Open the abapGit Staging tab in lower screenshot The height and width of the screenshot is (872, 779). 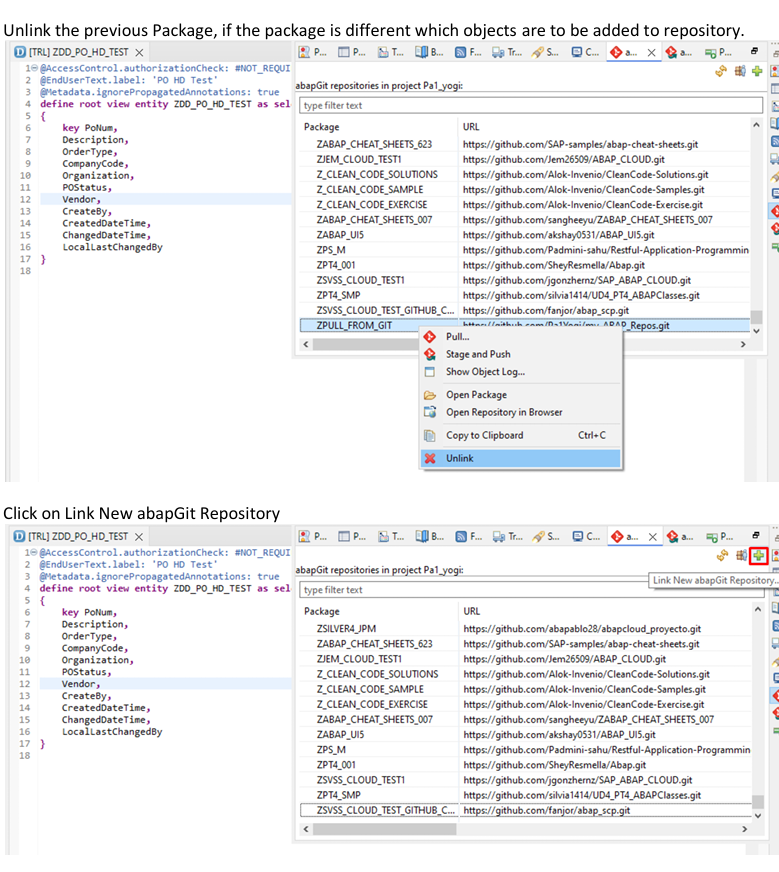[680, 537]
